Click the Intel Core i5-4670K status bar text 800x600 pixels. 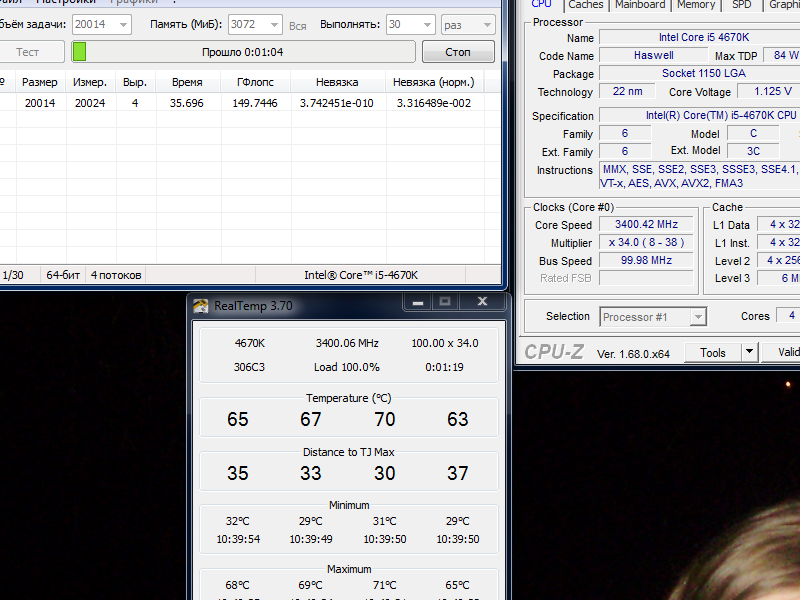click(361, 276)
